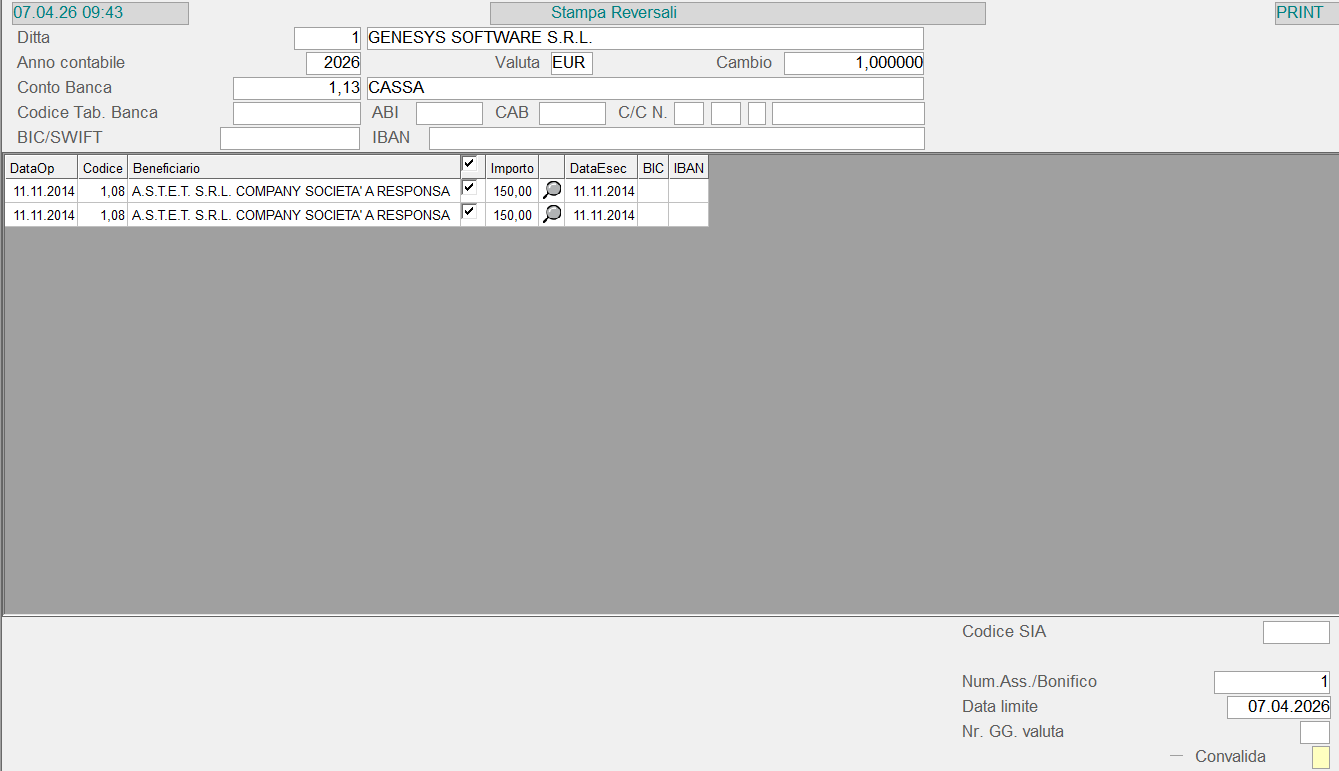The width and height of the screenshot is (1339, 771).
Task: Click the magnifier icon in second row
Action: point(551,214)
